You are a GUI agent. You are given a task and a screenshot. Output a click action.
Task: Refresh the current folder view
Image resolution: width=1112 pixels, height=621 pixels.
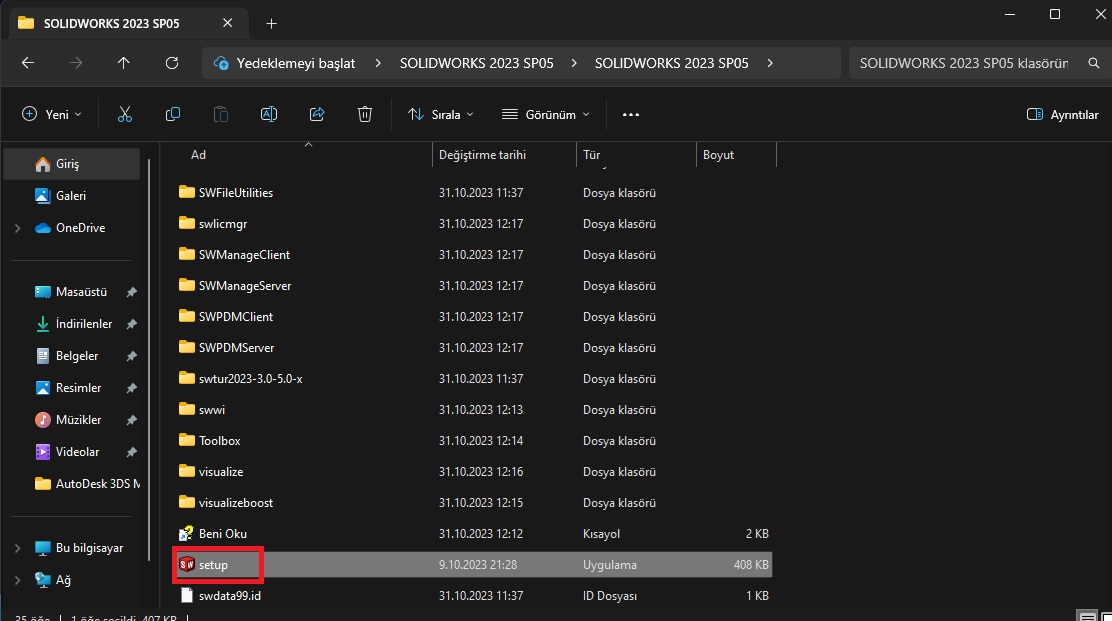point(171,63)
